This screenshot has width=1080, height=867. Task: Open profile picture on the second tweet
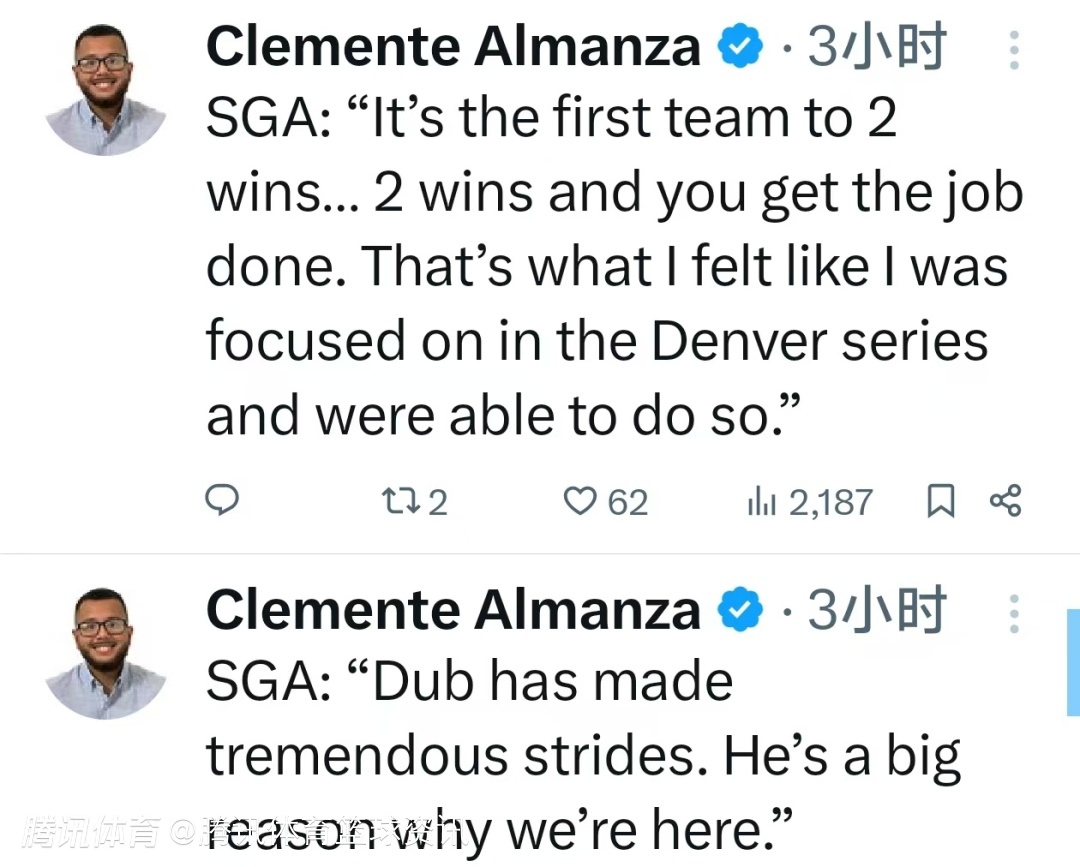click(105, 652)
